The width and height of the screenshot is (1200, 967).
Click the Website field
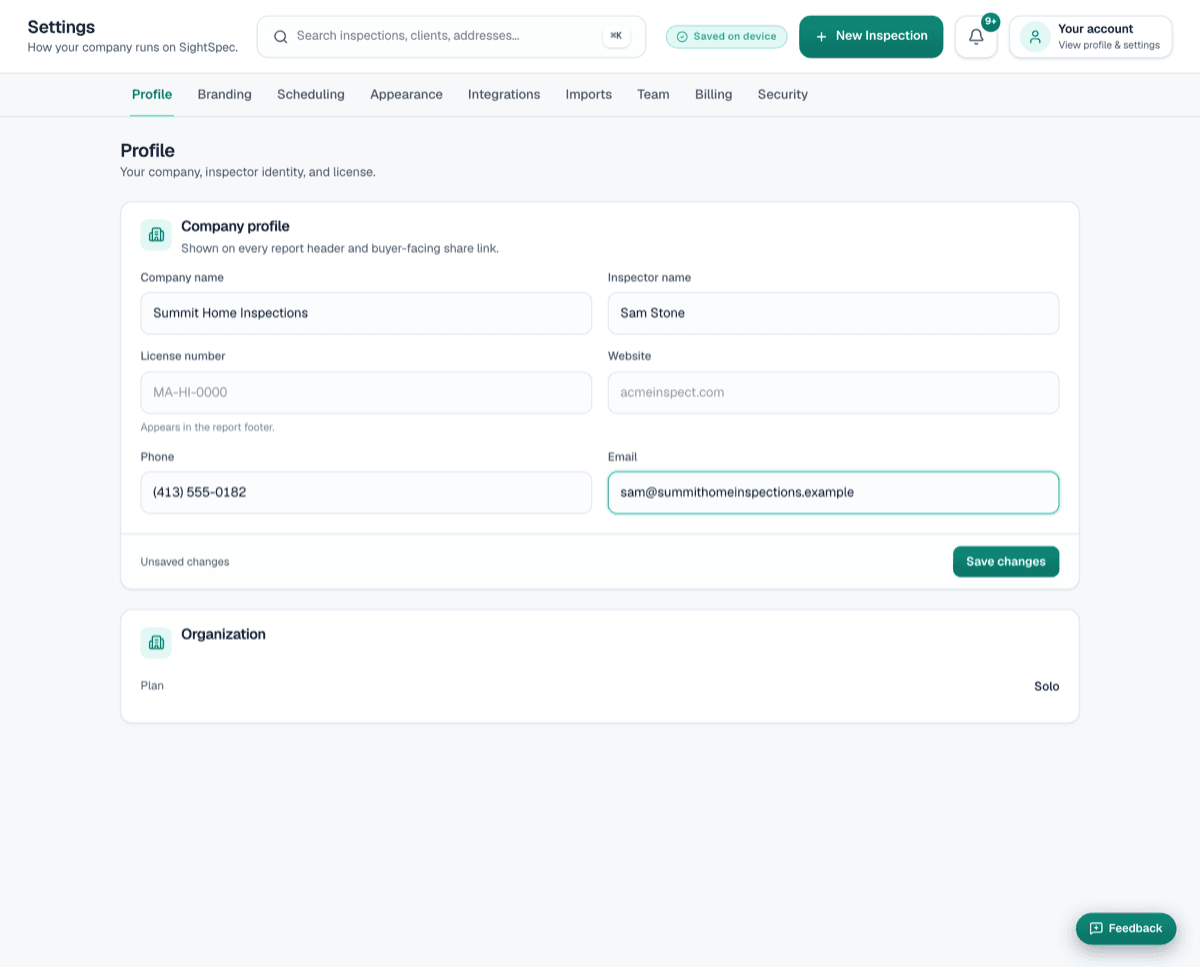[x=833, y=392]
